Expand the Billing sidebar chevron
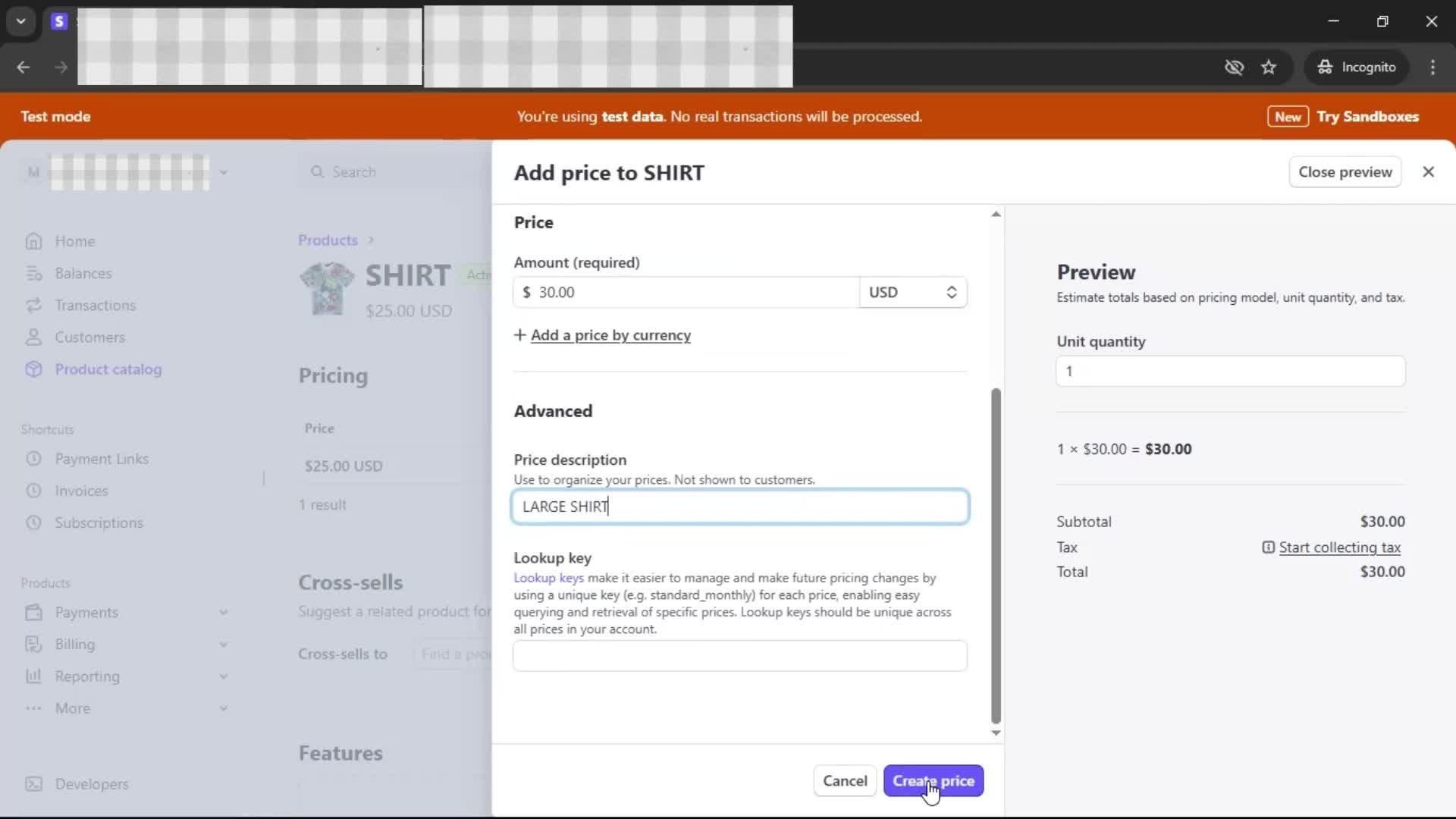This screenshot has width=1456, height=819. (223, 645)
